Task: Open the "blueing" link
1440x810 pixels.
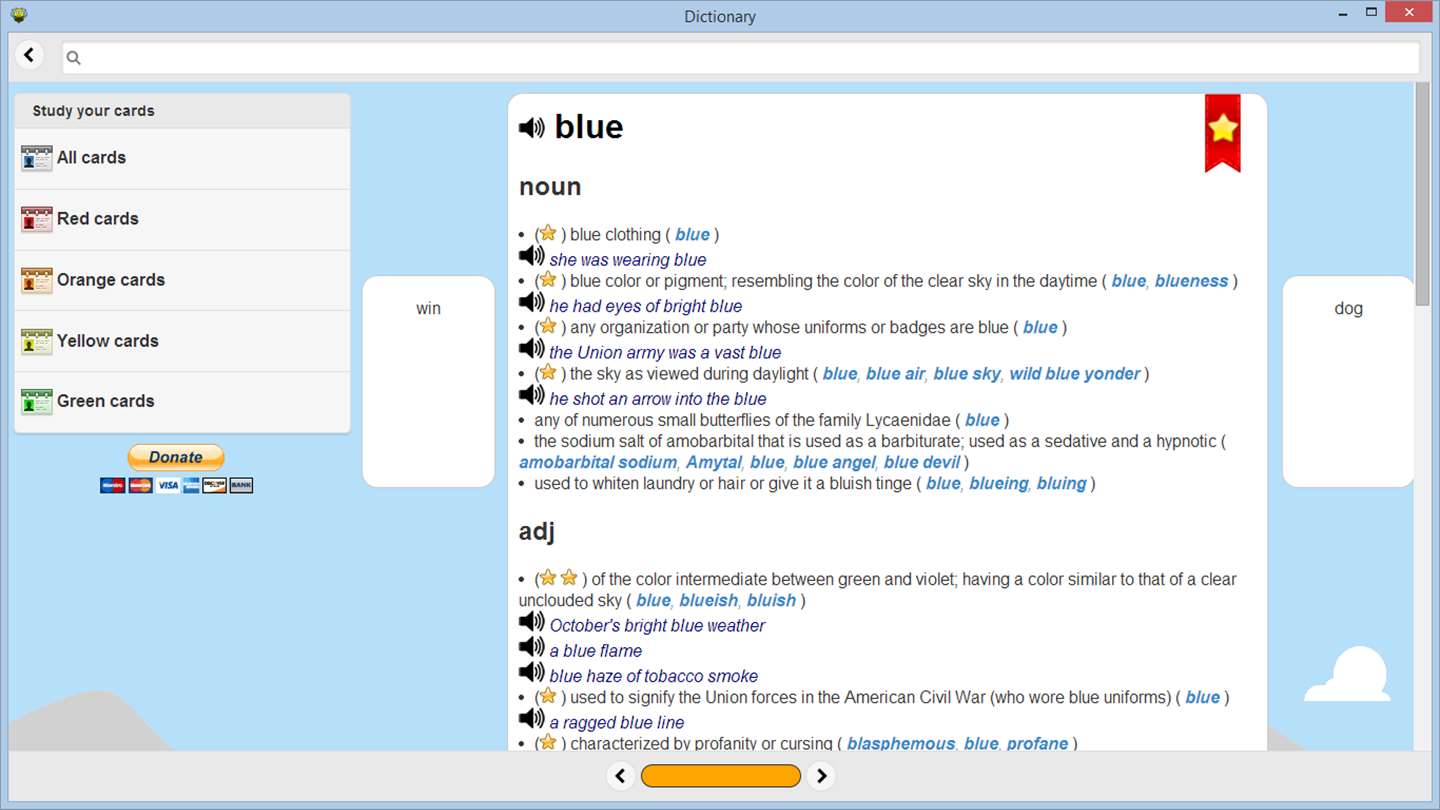Action: (998, 484)
